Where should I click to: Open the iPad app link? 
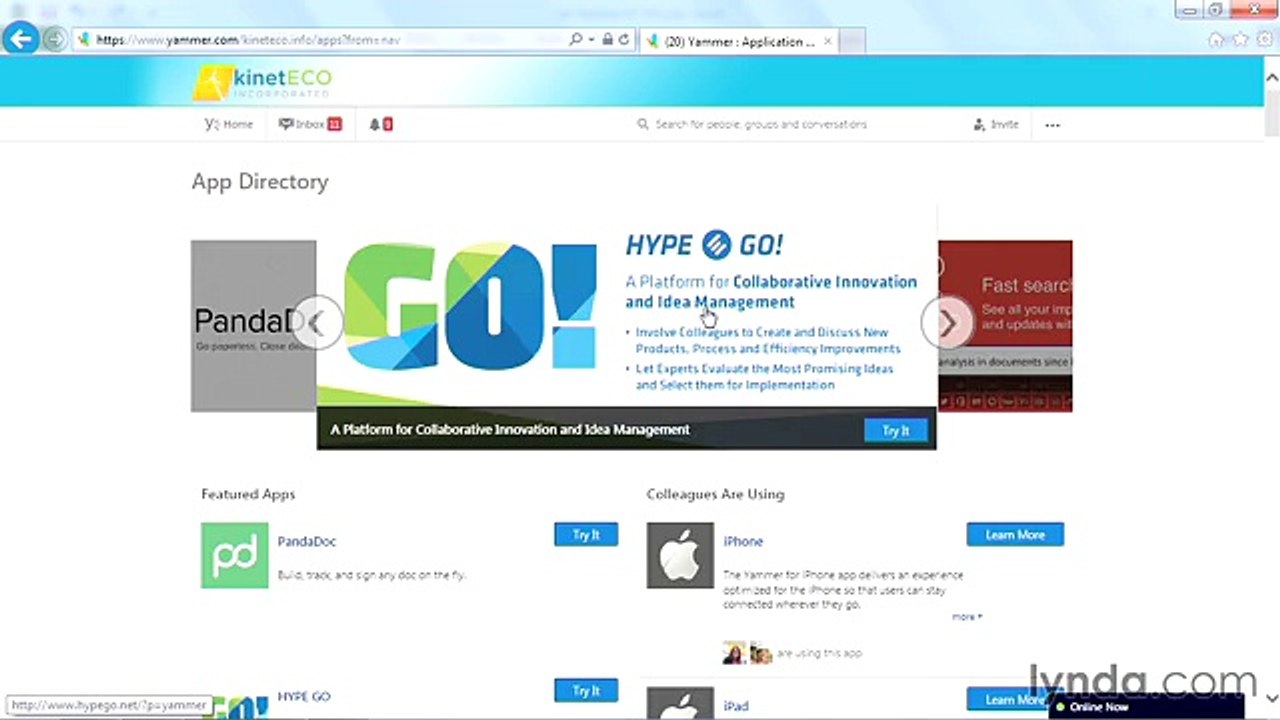(x=736, y=706)
